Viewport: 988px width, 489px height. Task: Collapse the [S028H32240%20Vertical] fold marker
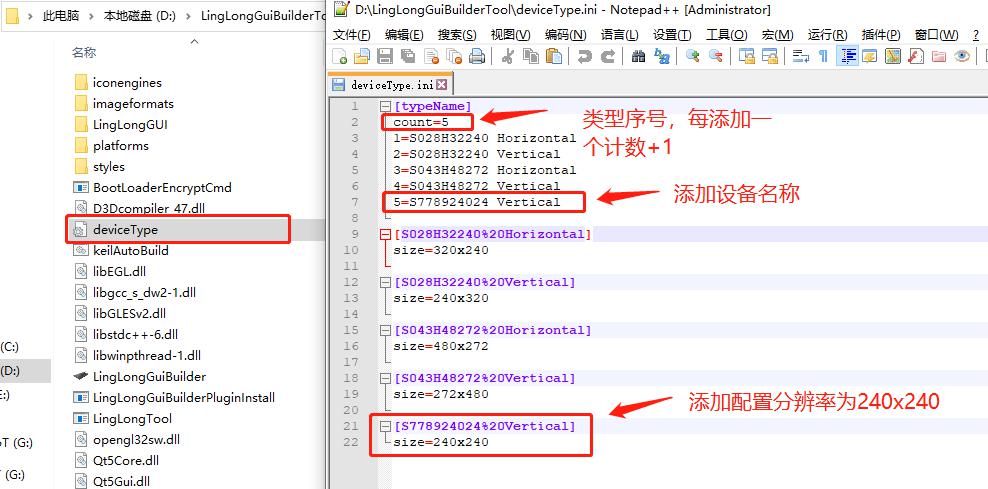385,282
